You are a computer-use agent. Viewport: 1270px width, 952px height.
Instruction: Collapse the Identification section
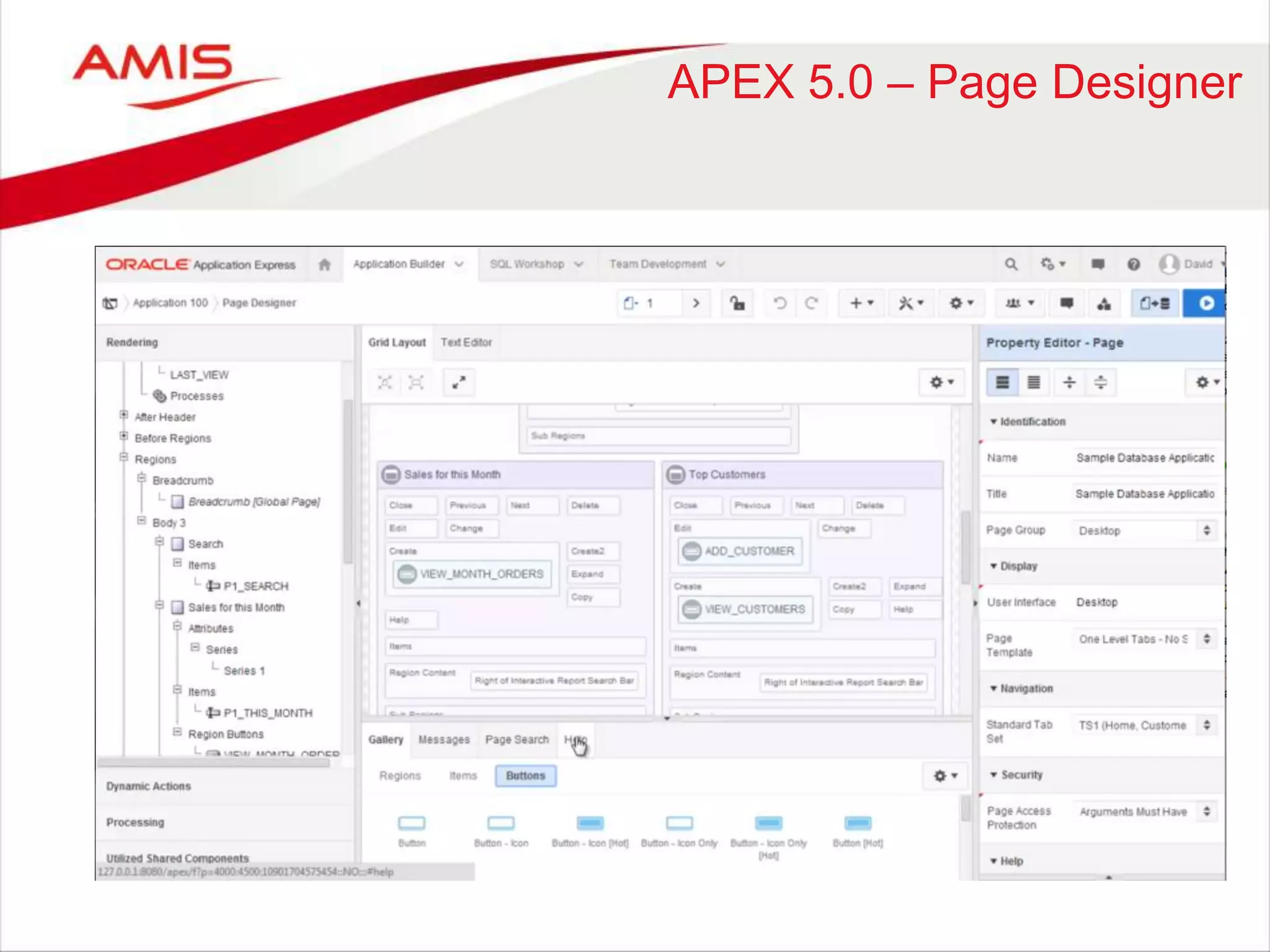pos(993,422)
